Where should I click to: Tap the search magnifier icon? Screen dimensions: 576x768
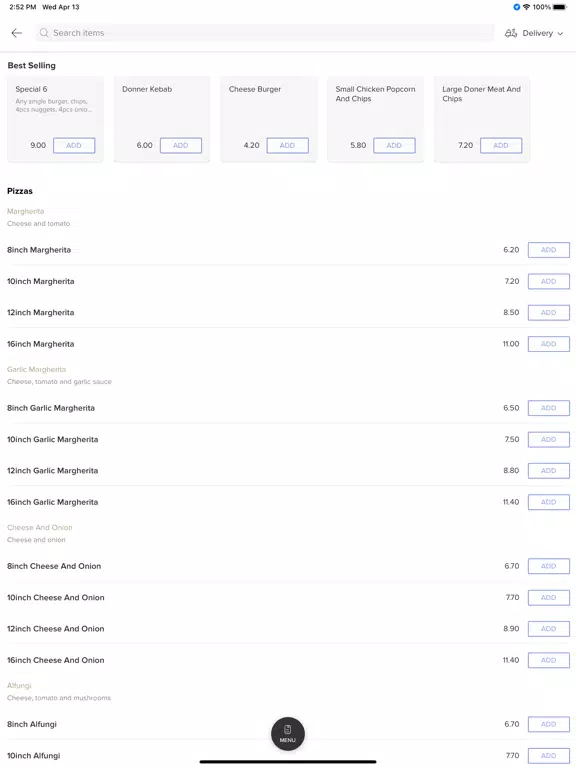click(x=44, y=33)
